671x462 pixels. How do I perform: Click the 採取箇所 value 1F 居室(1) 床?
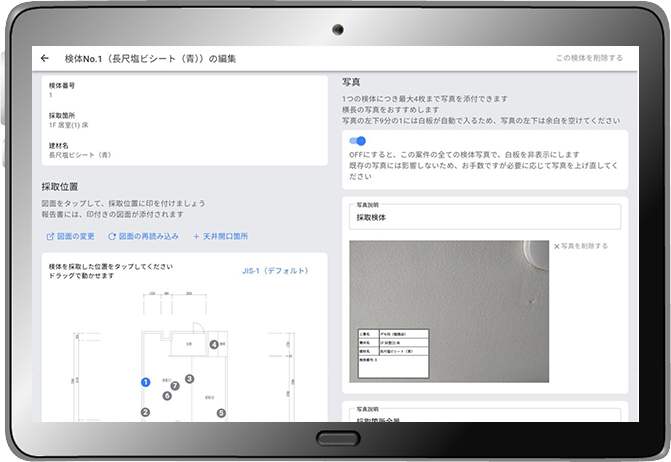pyautogui.click(x=68, y=125)
